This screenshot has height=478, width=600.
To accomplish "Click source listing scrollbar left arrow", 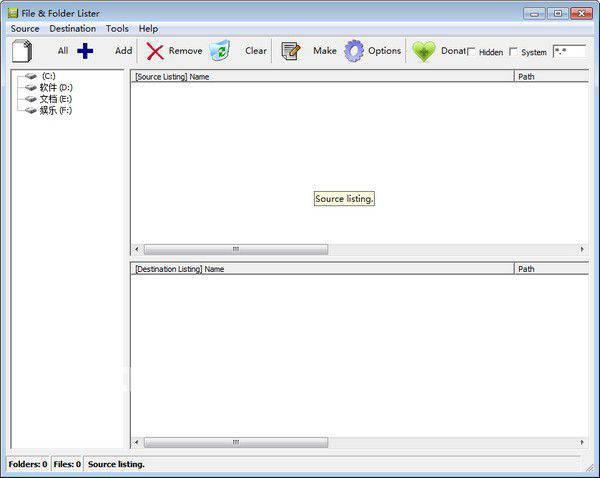I will 137,250.
